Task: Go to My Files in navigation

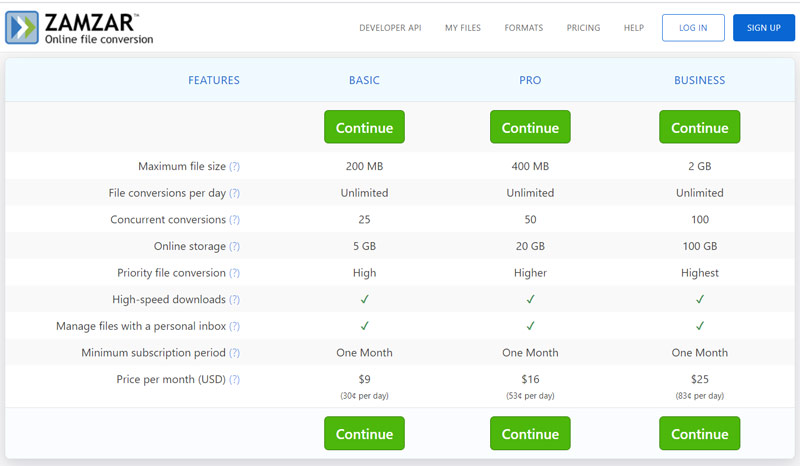Action: tap(463, 28)
